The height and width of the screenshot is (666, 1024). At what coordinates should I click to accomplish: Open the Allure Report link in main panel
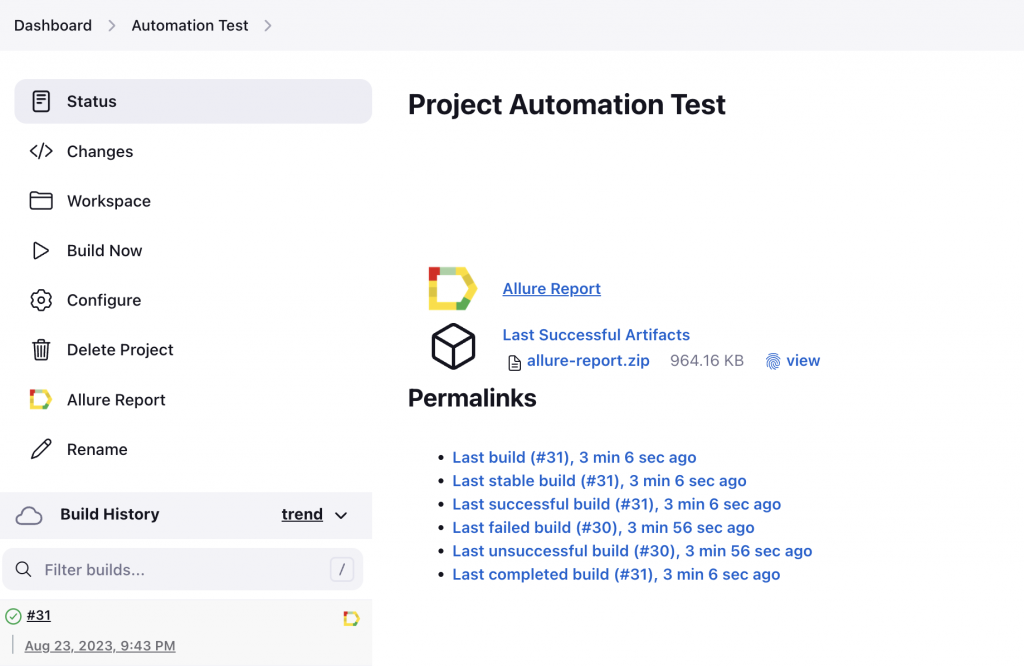tap(551, 289)
